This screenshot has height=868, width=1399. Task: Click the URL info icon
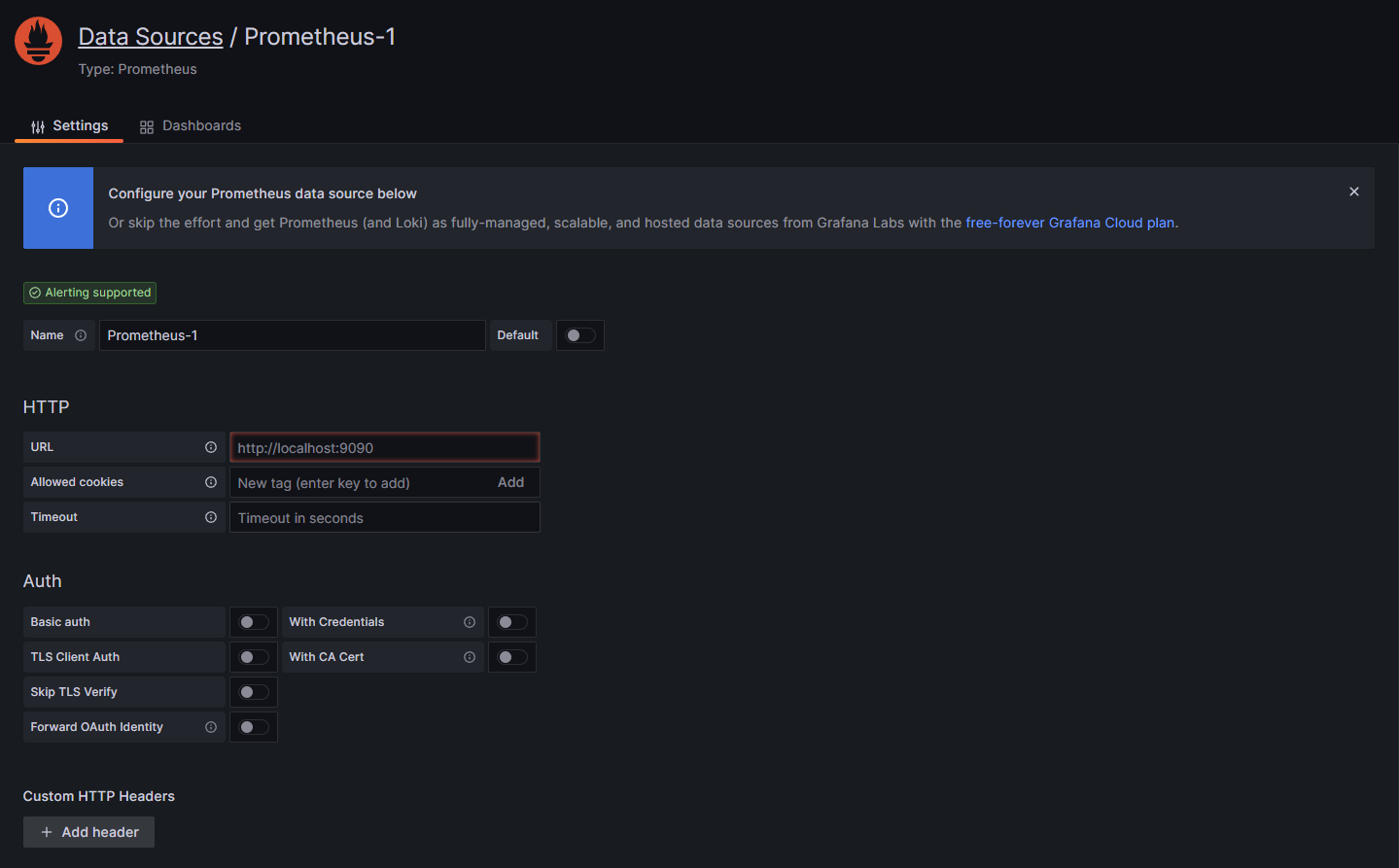(211, 447)
